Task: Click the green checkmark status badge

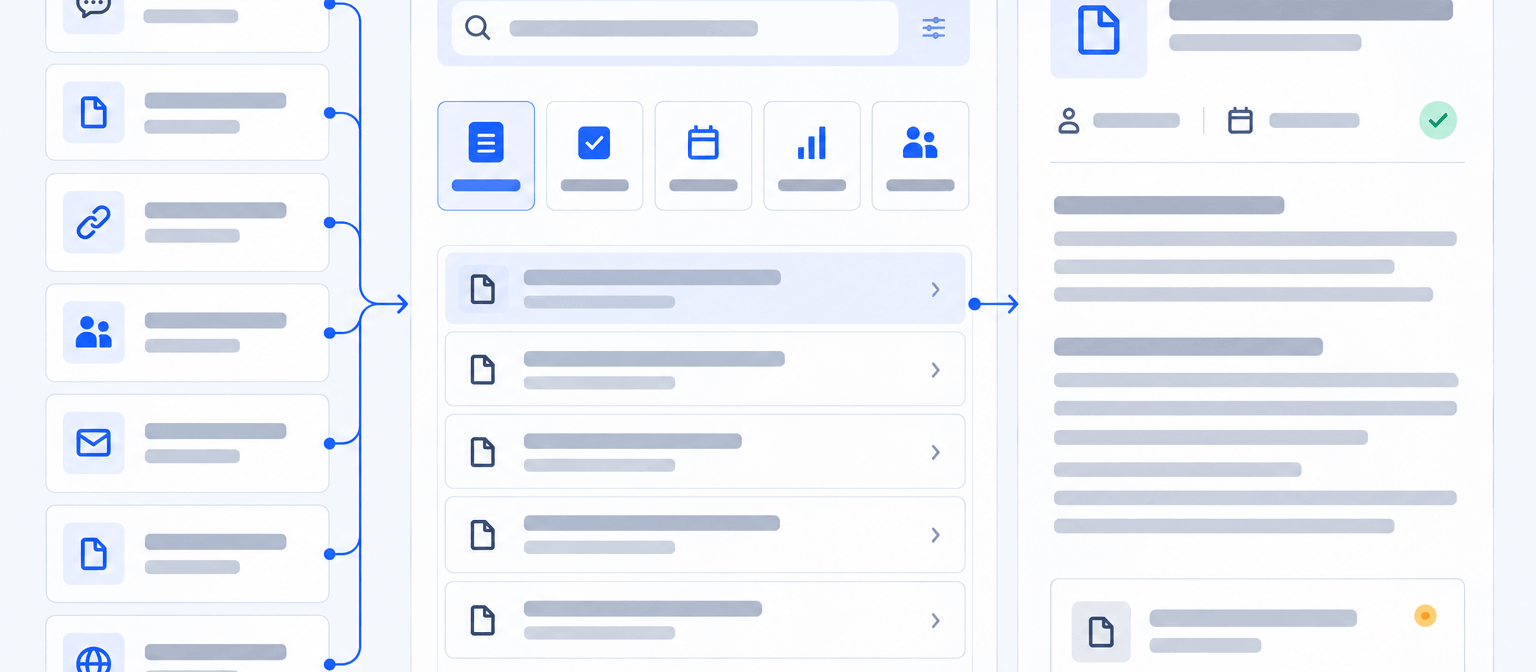Action: point(1438,121)
